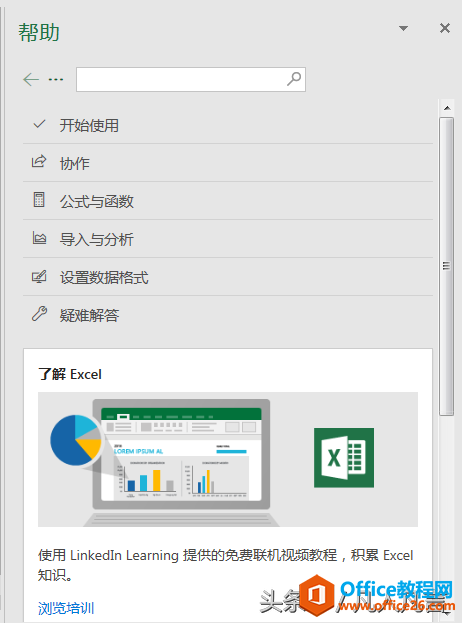The height and width of the screenshot is (623, 462).
Task: Click the vertical scrollbar thumb
Action: click(447, 266)
